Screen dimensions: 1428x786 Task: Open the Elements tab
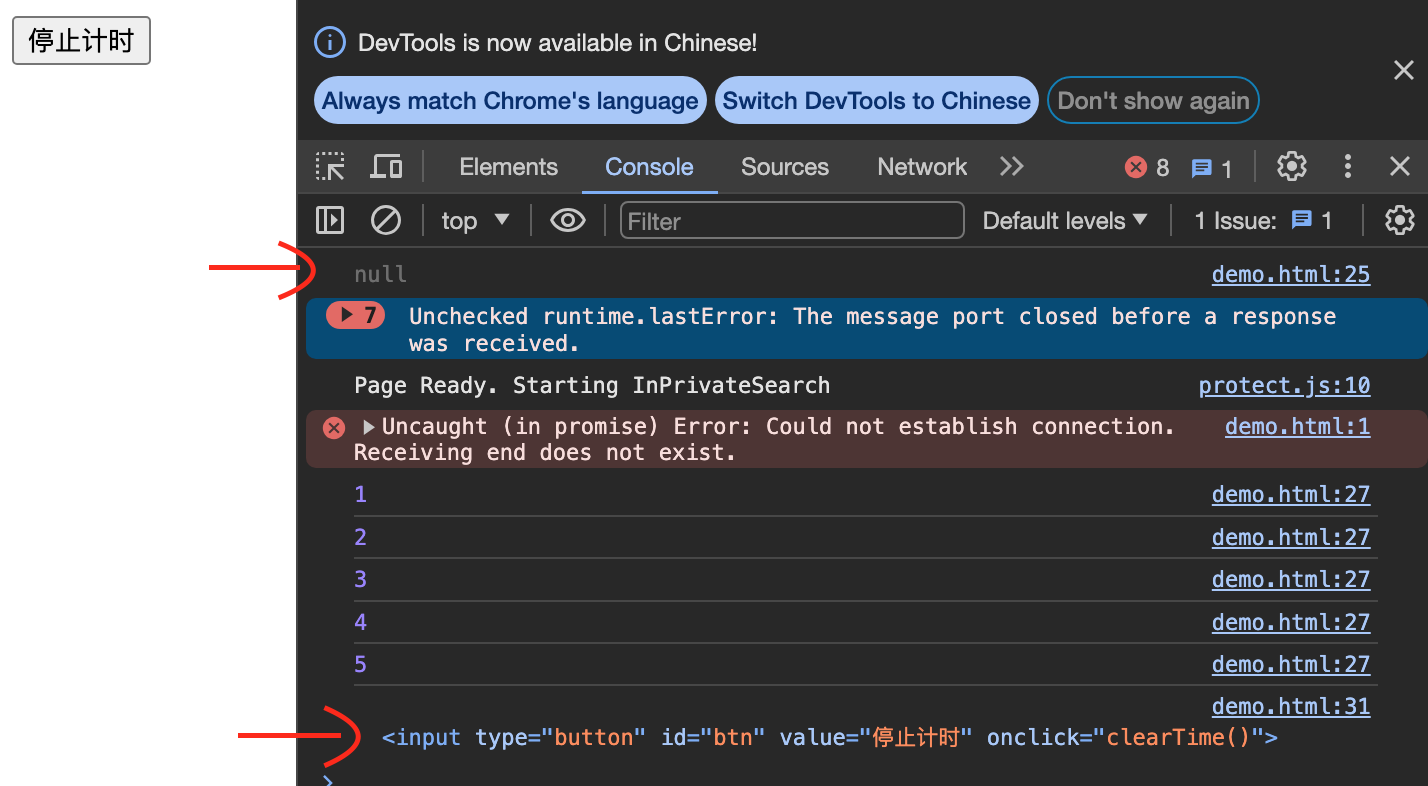[508, 167]
